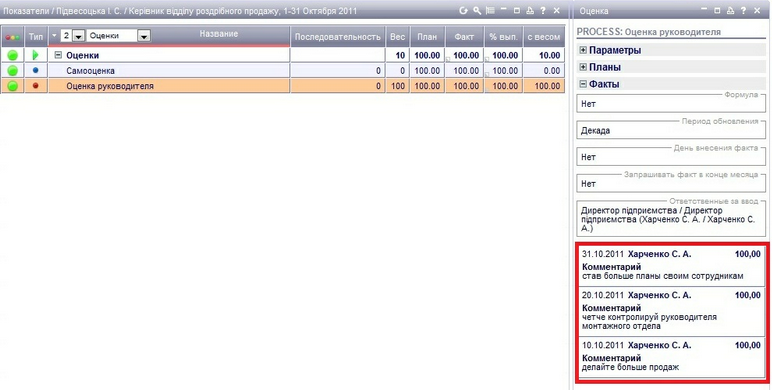Click the % вып. column header
This screenshot has width=772, height=390.
[x=504, y=37]
